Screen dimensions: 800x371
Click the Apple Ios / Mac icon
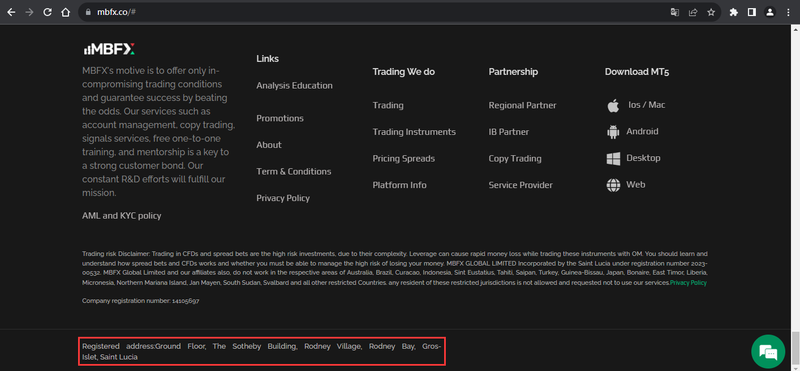coord(613,106)
